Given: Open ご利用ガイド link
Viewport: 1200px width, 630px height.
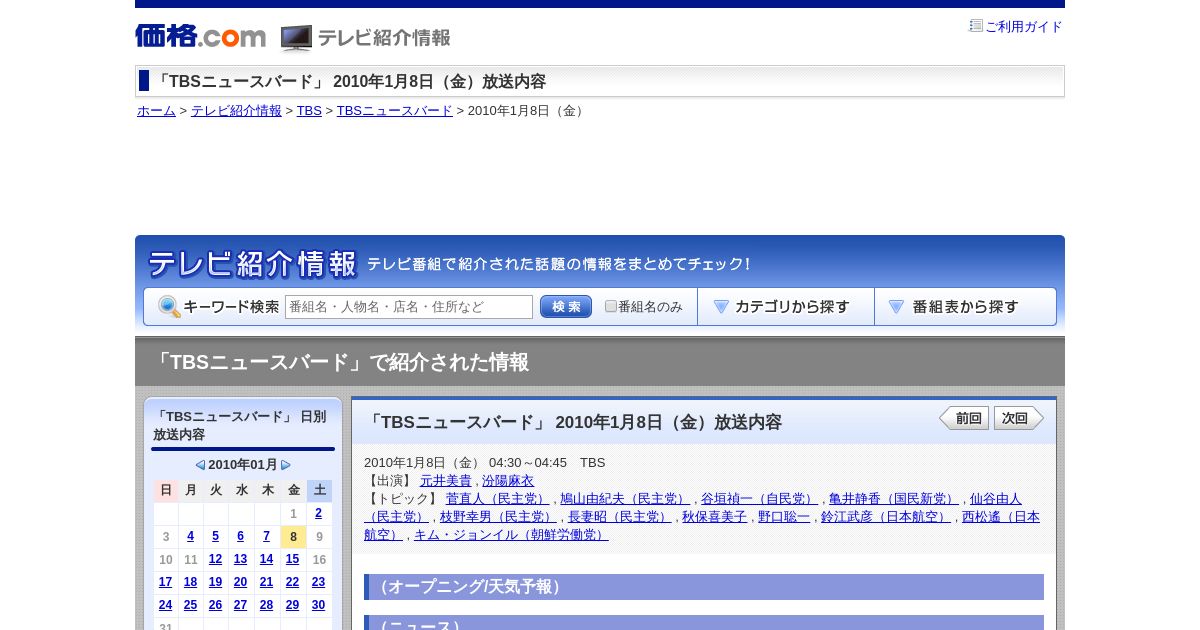Looking at the screenshot, I should 1023,27.
